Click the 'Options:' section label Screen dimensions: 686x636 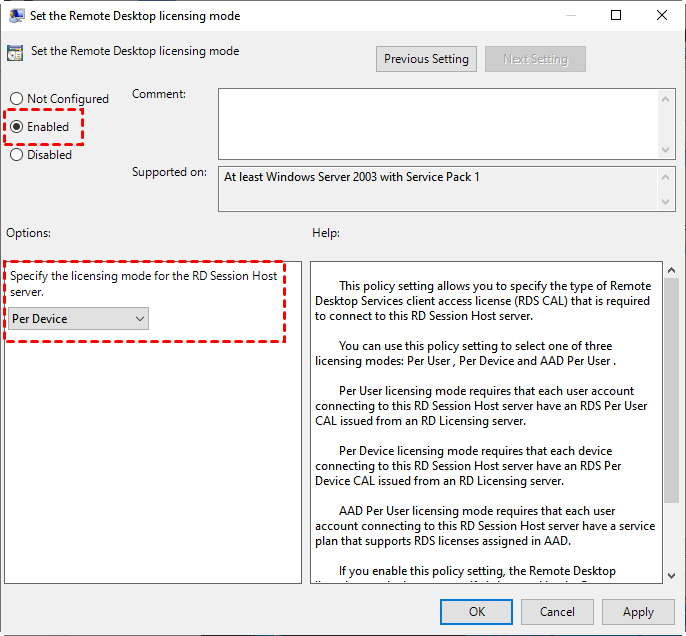click(x=28, y=233)
